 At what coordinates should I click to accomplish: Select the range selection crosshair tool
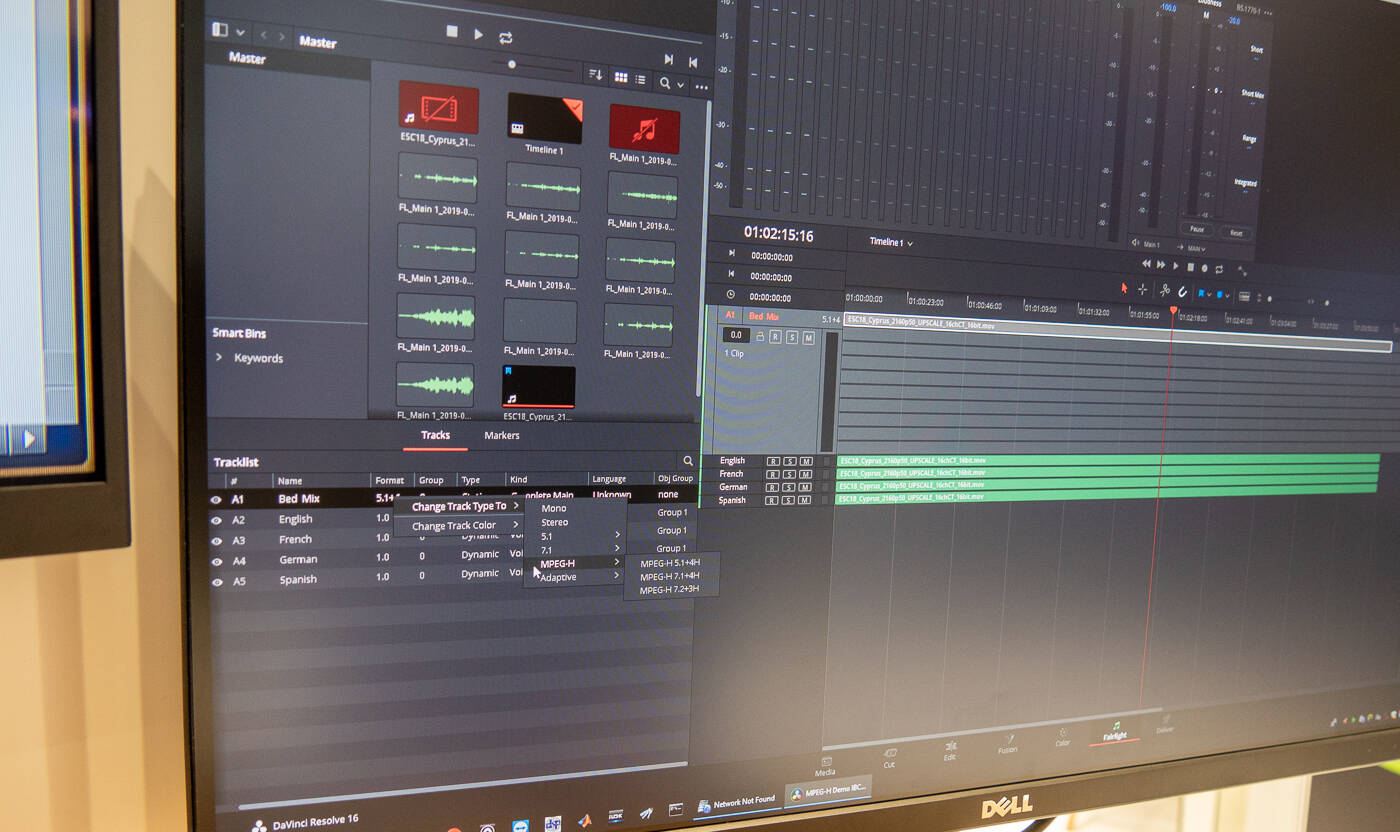click(1143, 289)
